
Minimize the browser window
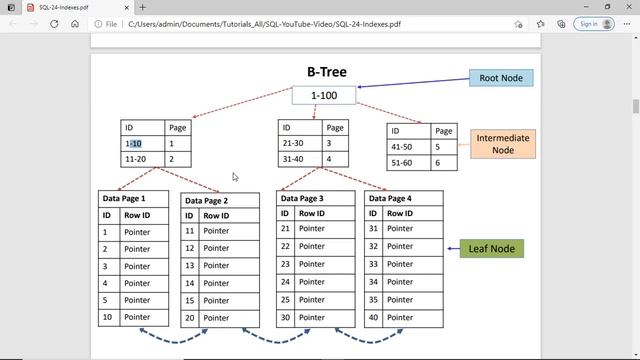click(586, 7)
